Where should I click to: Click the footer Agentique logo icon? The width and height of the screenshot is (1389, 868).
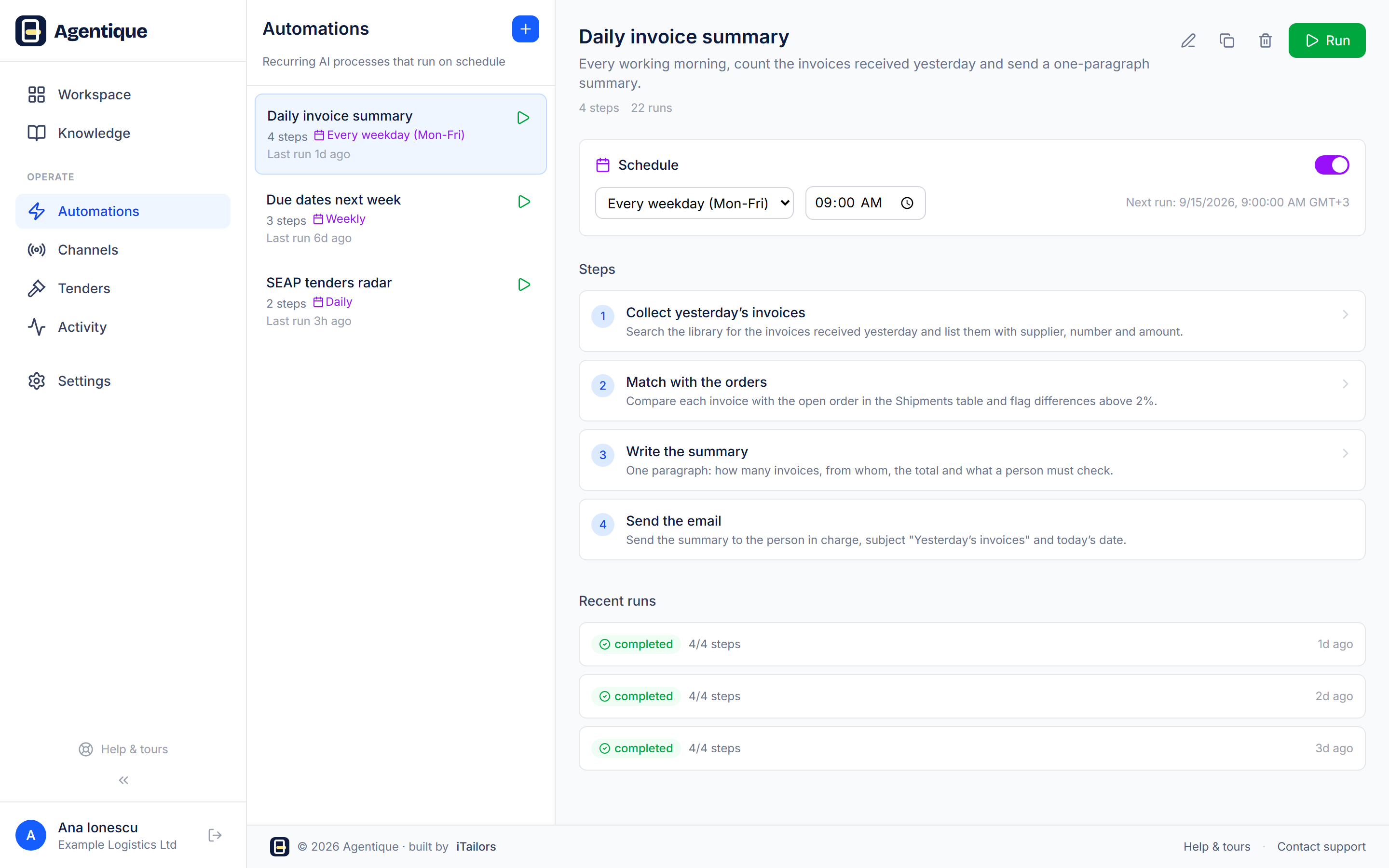point(280,846)
